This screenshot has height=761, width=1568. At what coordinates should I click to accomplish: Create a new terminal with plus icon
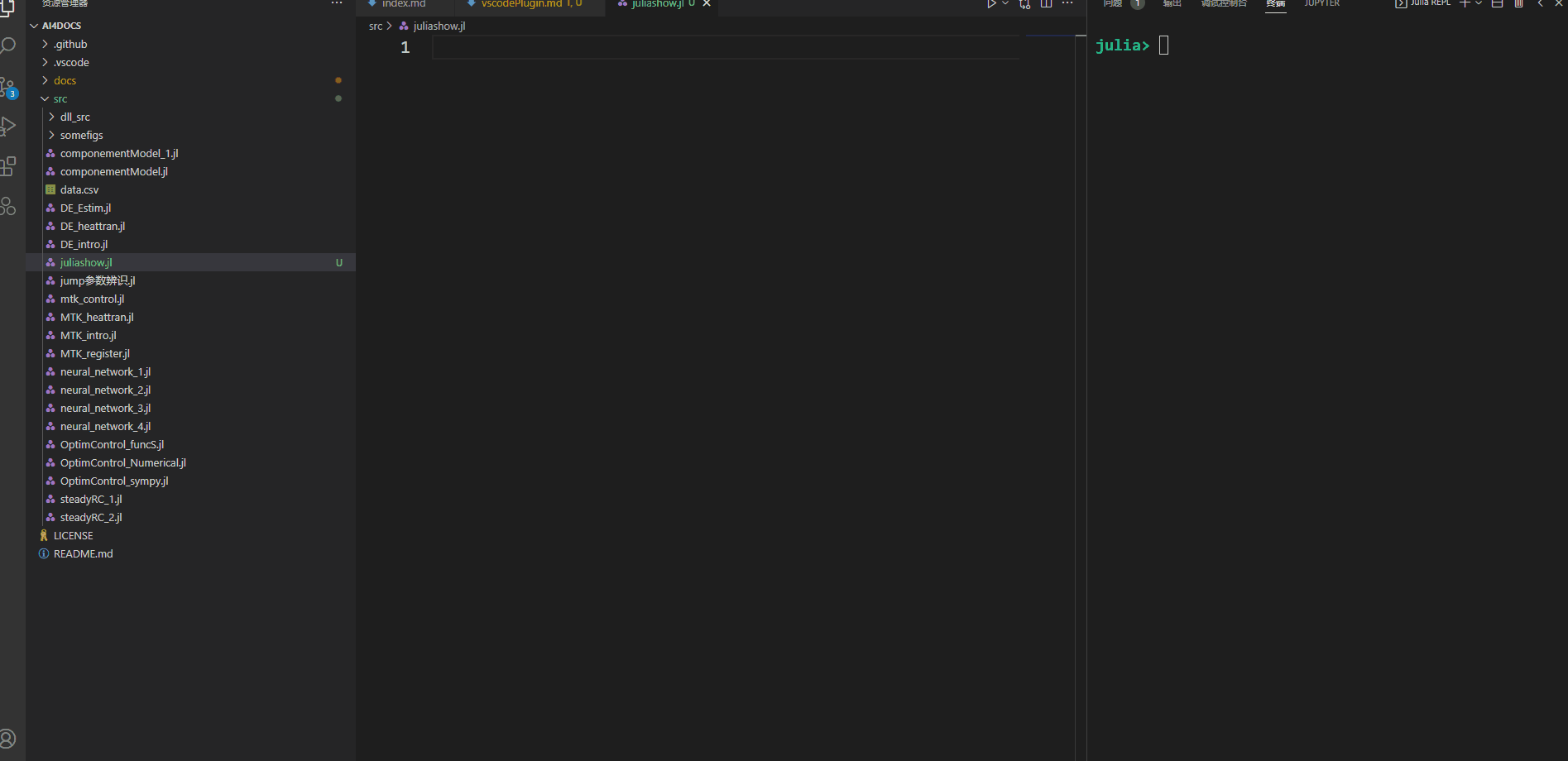(x=1465, y=4)
